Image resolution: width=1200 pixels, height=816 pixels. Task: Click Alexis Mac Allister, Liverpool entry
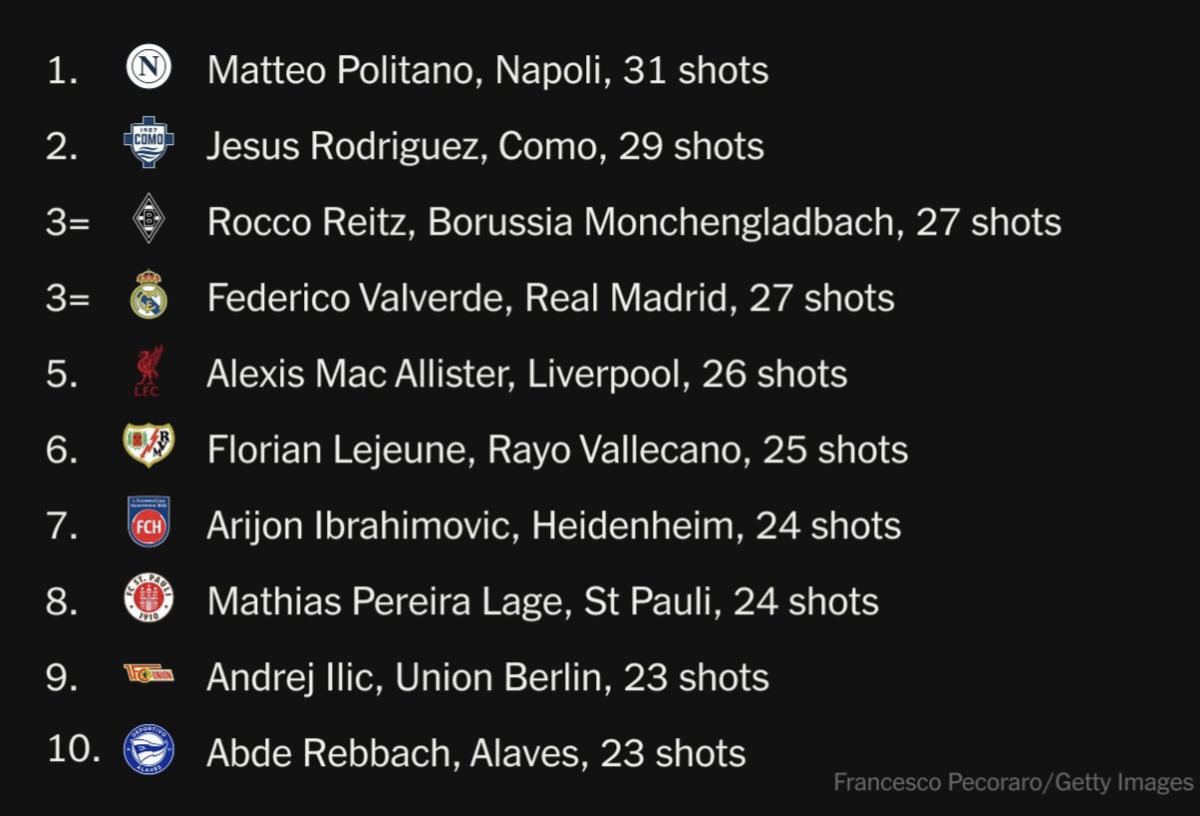tap(526, 374)
